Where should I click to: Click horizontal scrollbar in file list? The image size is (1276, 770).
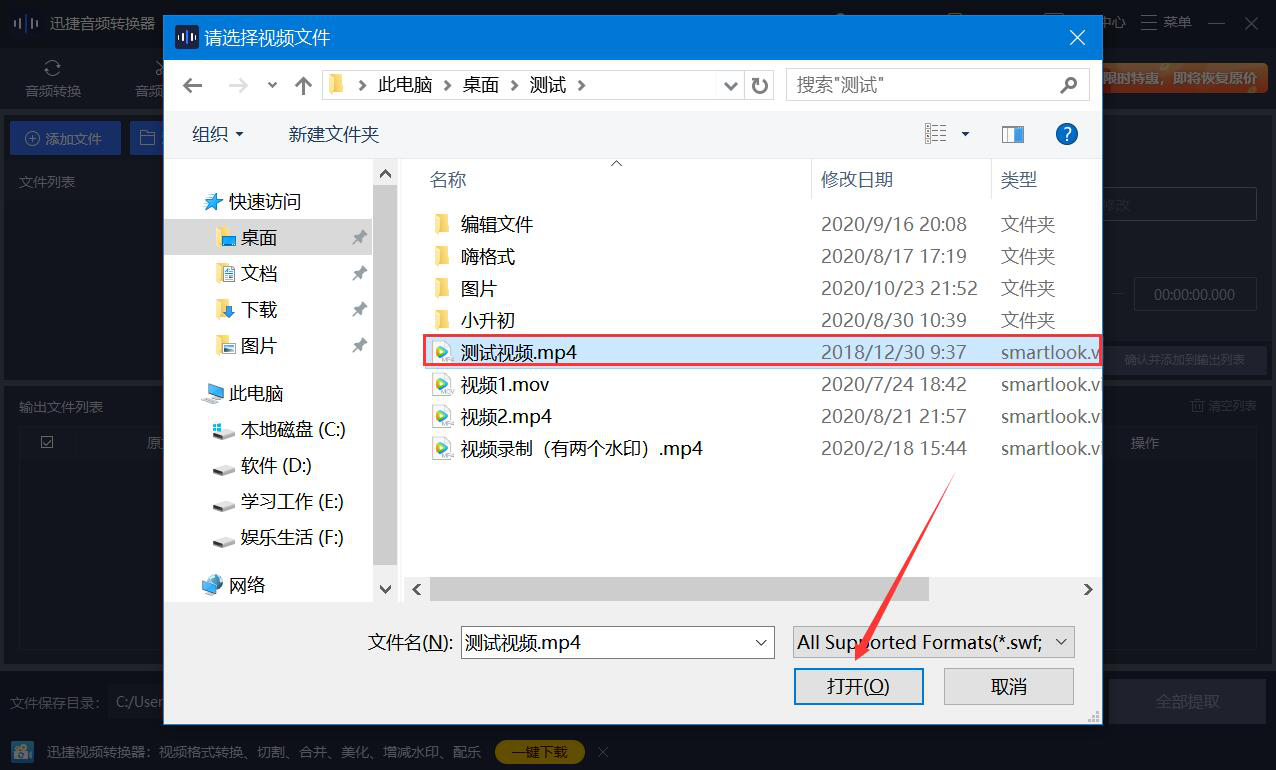click(679, 590)
